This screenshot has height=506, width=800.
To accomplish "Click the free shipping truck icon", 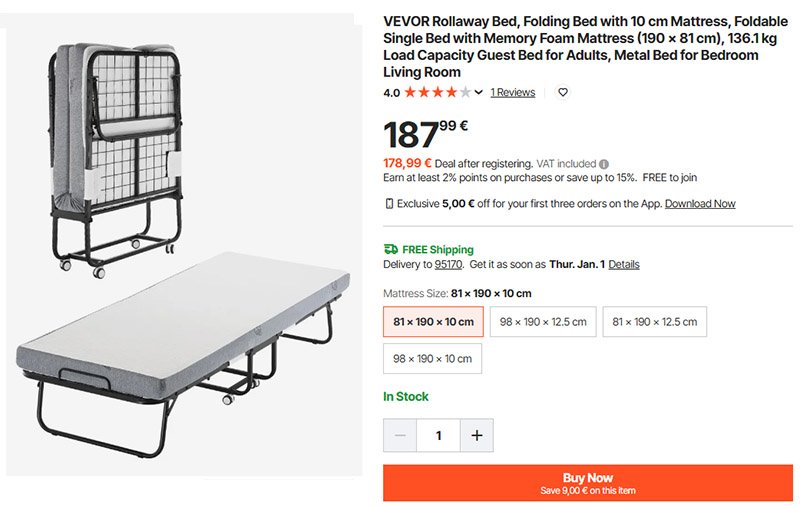I will pos(391,249).
